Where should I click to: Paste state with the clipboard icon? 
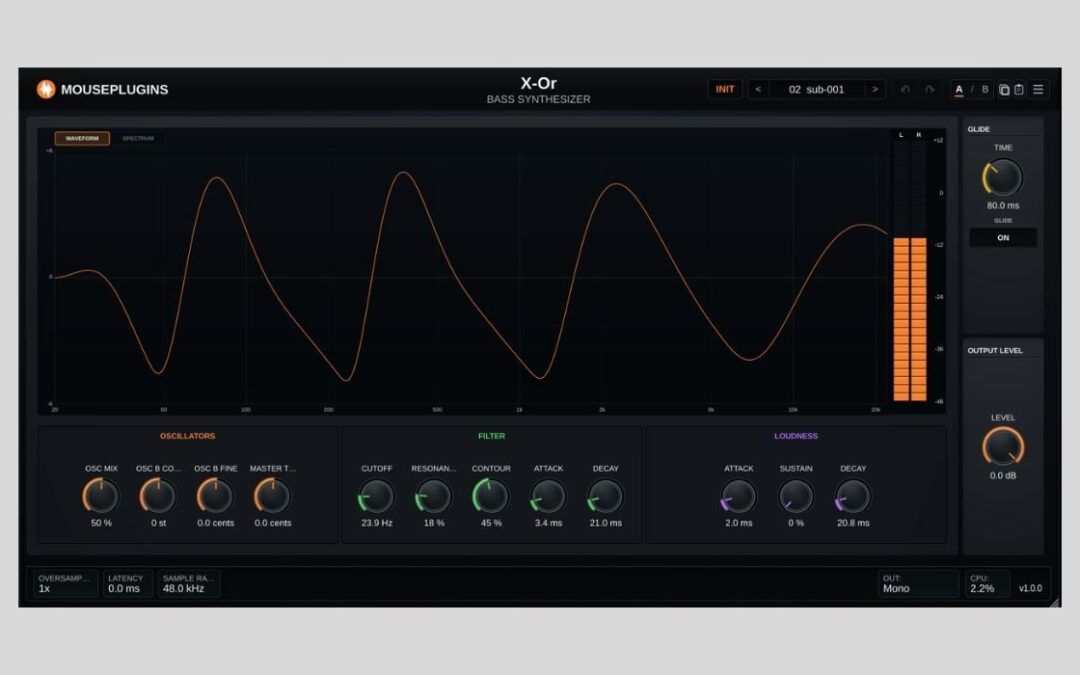1019,90
